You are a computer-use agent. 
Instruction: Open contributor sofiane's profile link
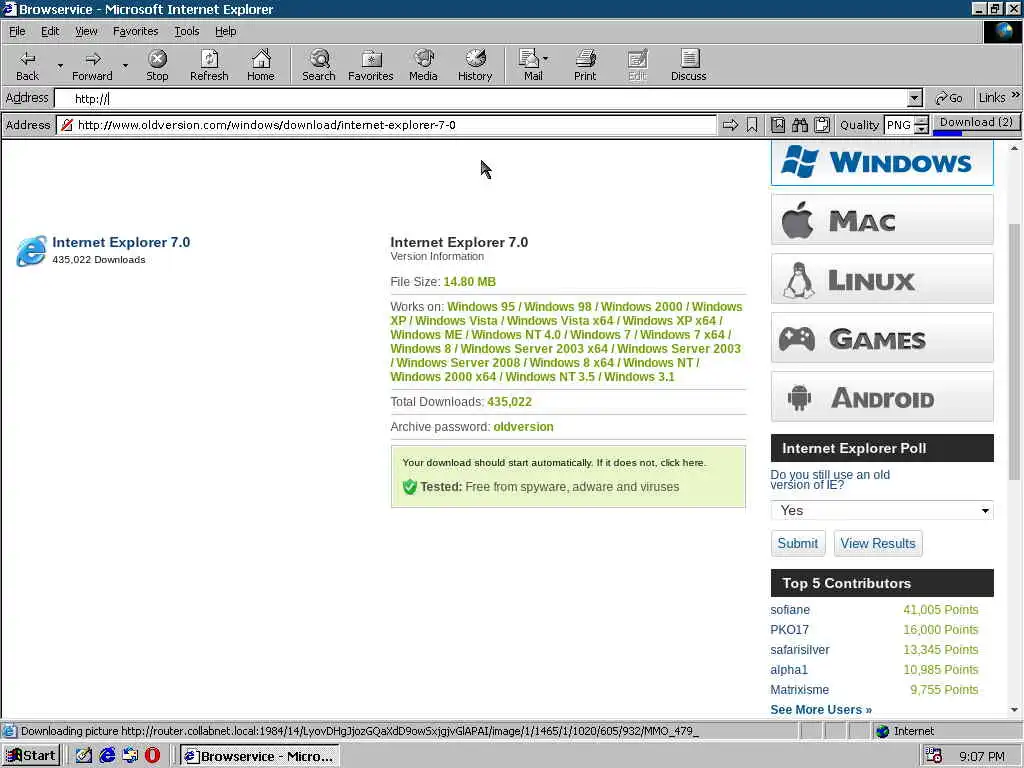[x=790, y=609]
